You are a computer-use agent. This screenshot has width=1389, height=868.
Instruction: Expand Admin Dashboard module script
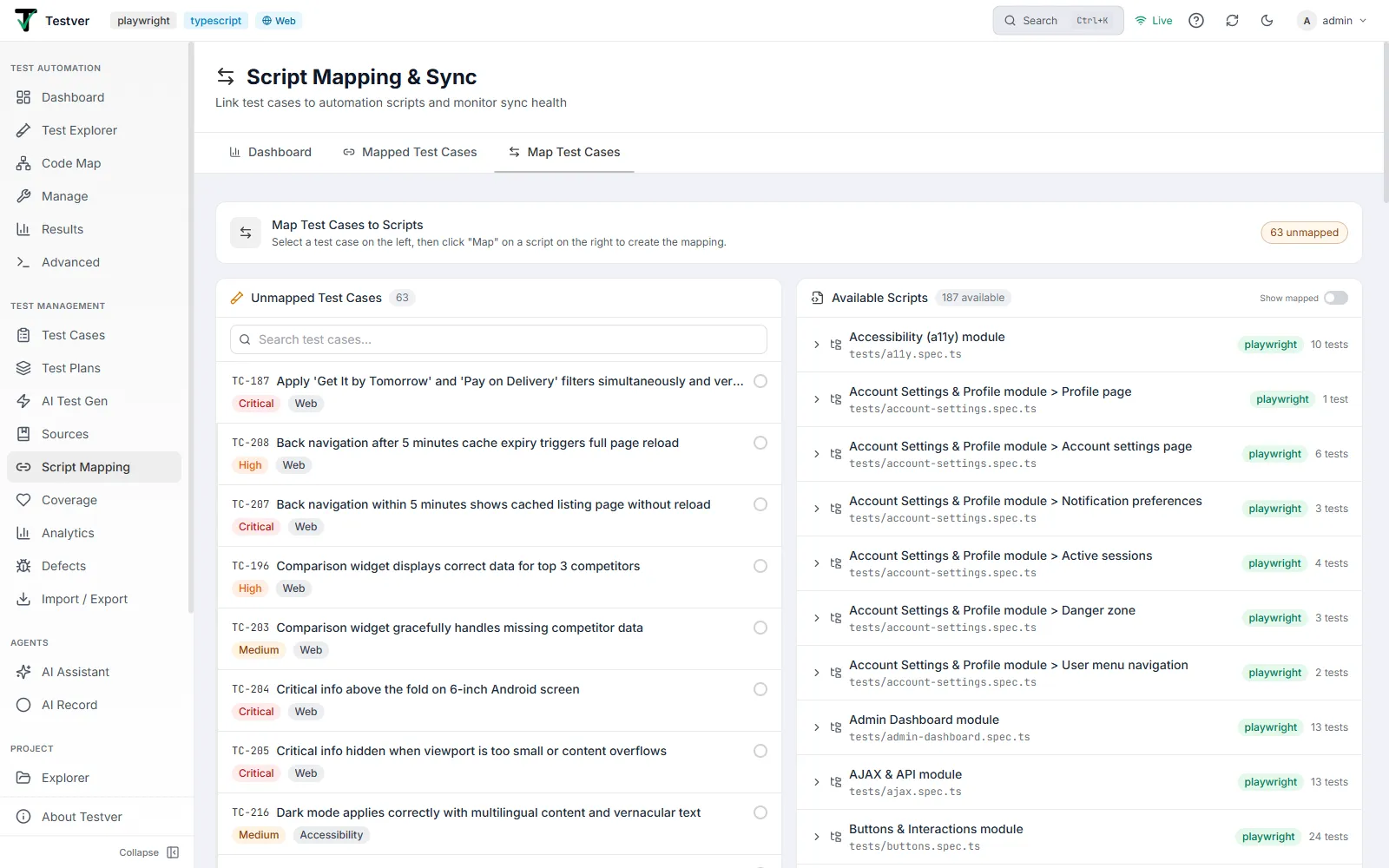pyautogui.click(x=817, y=727)
